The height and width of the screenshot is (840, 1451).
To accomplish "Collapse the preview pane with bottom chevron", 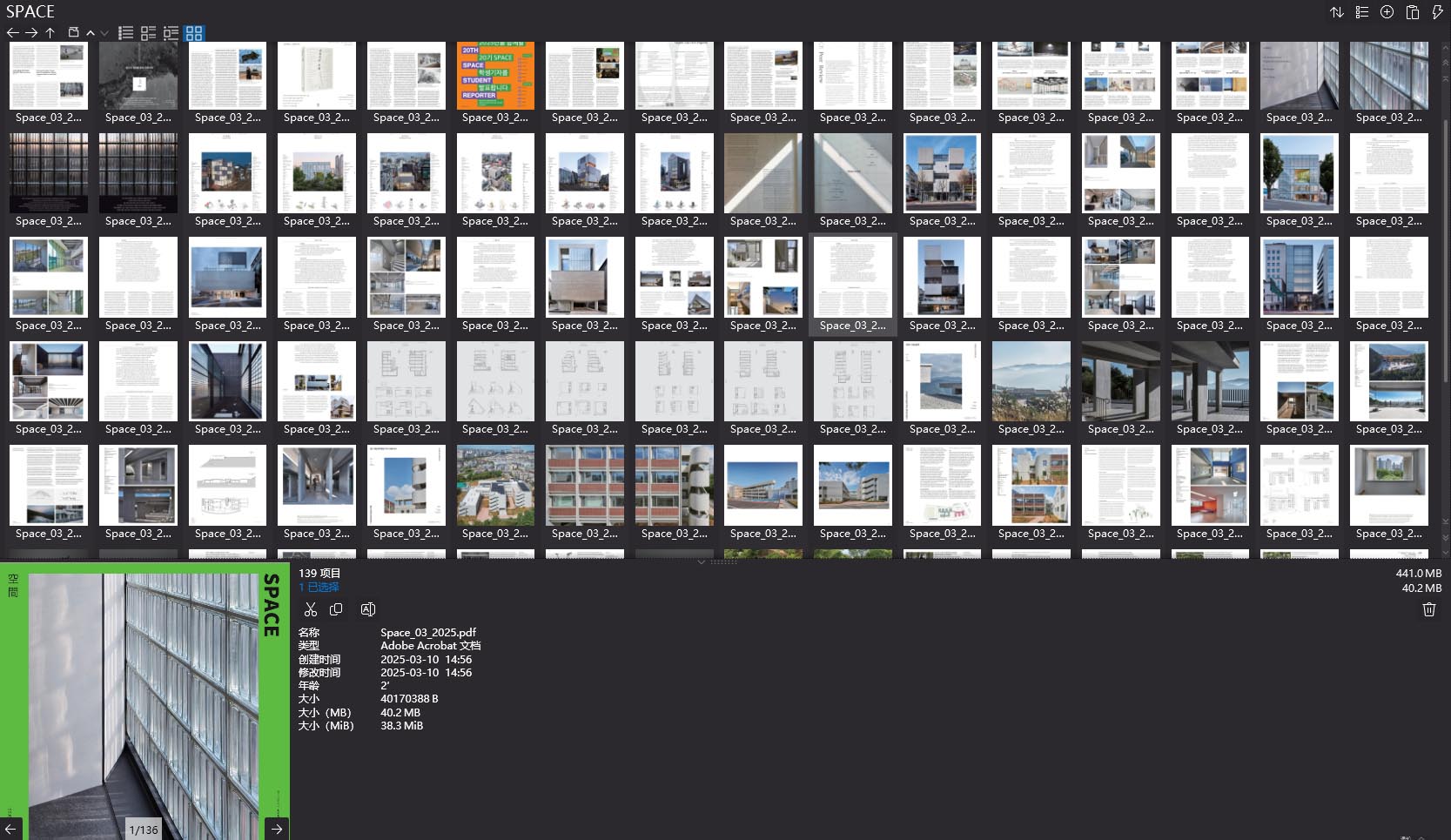I will [x=701, y=562].
